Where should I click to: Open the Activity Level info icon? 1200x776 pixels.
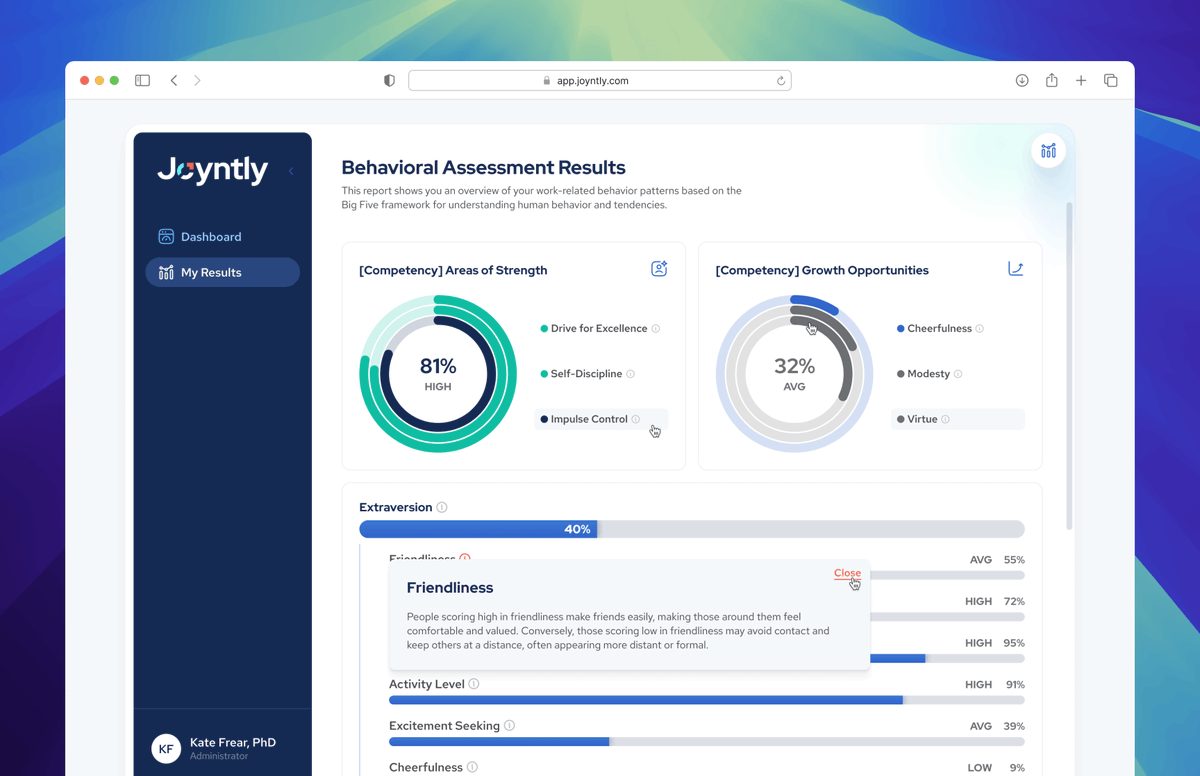pos(474,685)
